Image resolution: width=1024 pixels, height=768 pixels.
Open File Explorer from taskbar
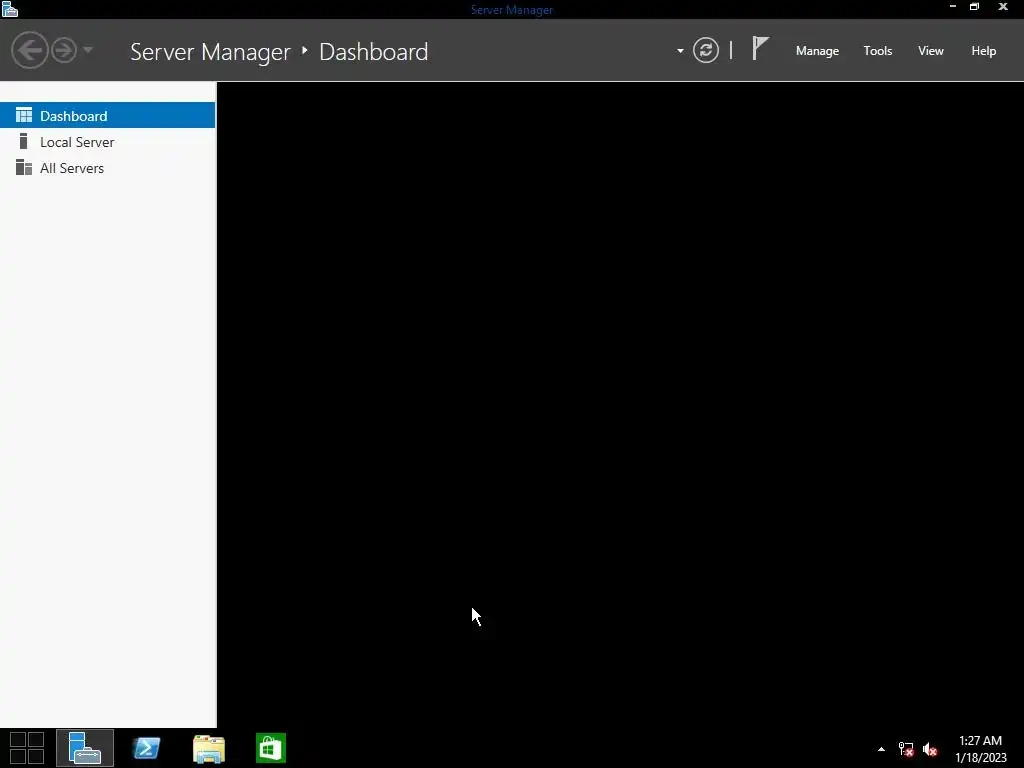[x=209, y=748]
